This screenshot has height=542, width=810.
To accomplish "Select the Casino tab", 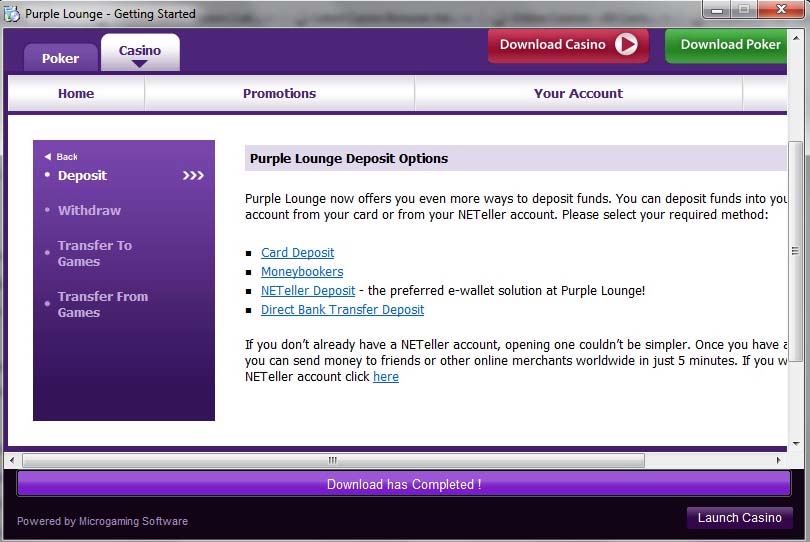I will point(140,51).
